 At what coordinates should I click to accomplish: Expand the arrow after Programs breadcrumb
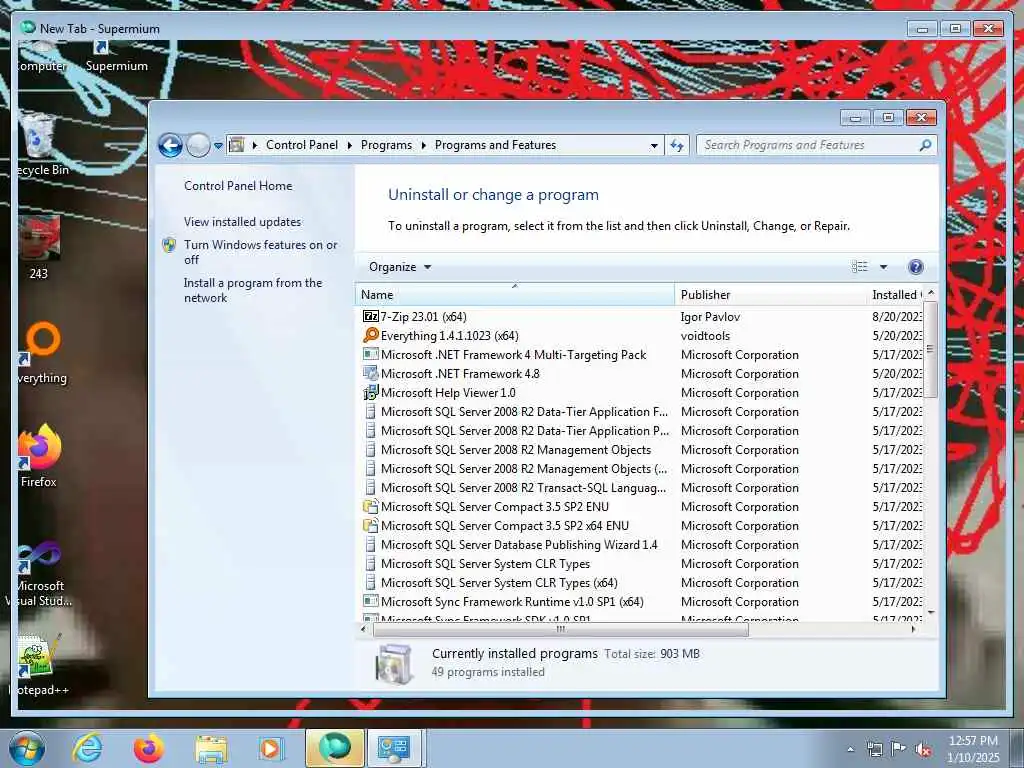click(x=423, y=146)
